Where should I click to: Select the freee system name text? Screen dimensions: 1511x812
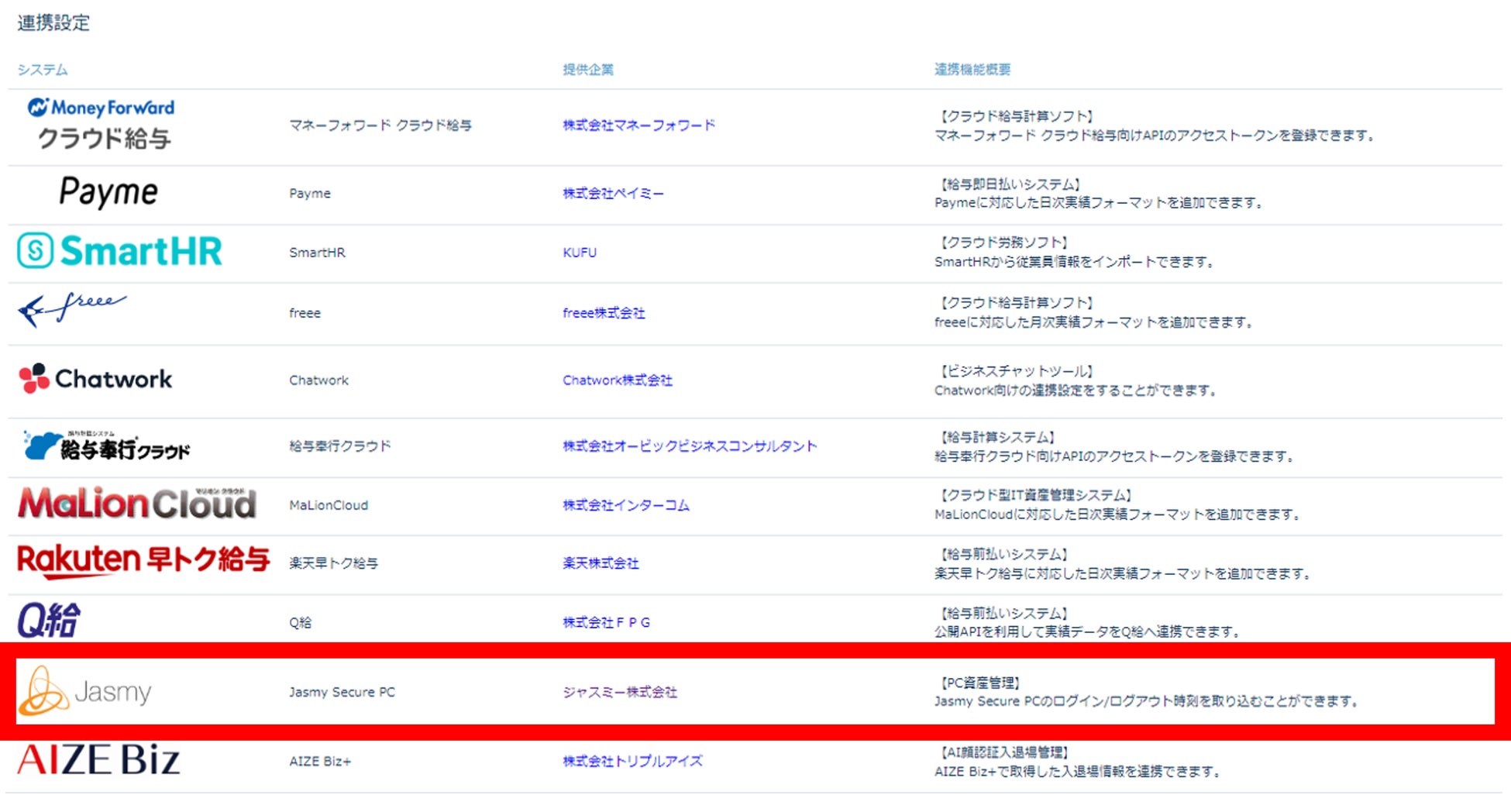(x=305, y=313)
